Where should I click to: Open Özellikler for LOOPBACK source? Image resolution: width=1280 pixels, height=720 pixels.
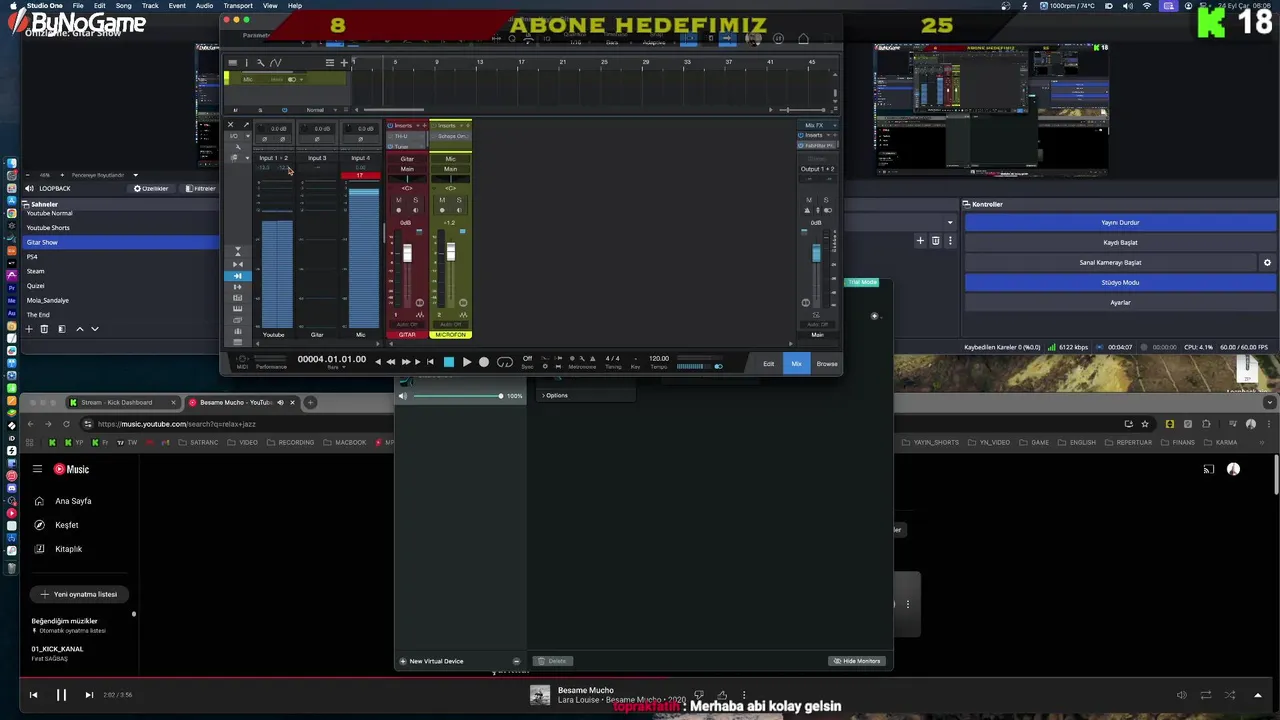click(151, 188)
